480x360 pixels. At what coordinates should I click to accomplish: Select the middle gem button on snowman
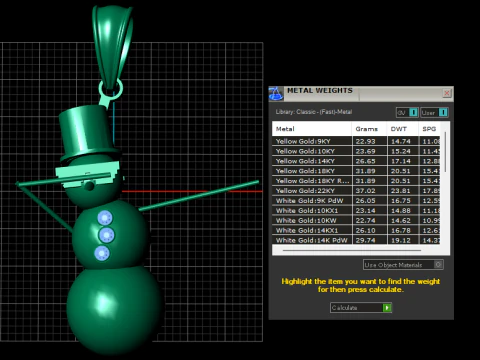[x=107, y=235]
